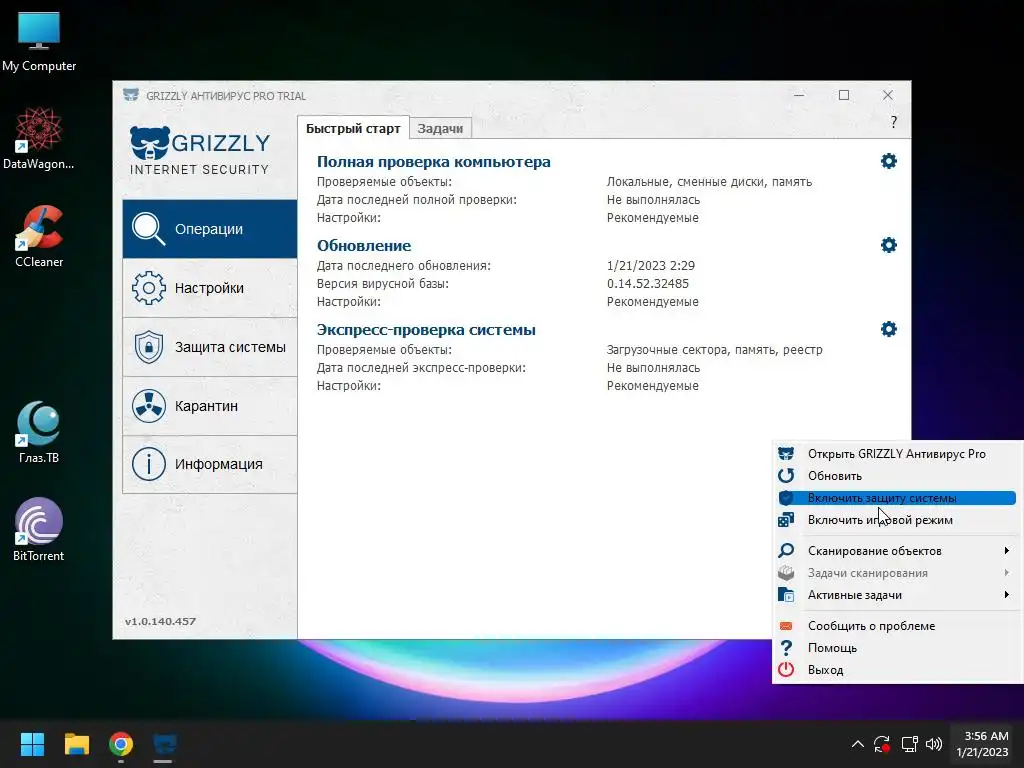Viewport: 1024px width, 768px height.
Task: Open File Explorer from taskbar
Action: pyautogui.click(x=76, y=744)
